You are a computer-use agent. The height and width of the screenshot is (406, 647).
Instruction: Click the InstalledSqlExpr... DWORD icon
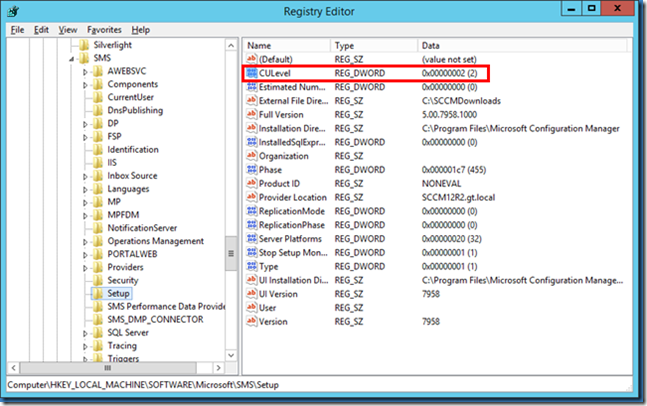[252, 142]
